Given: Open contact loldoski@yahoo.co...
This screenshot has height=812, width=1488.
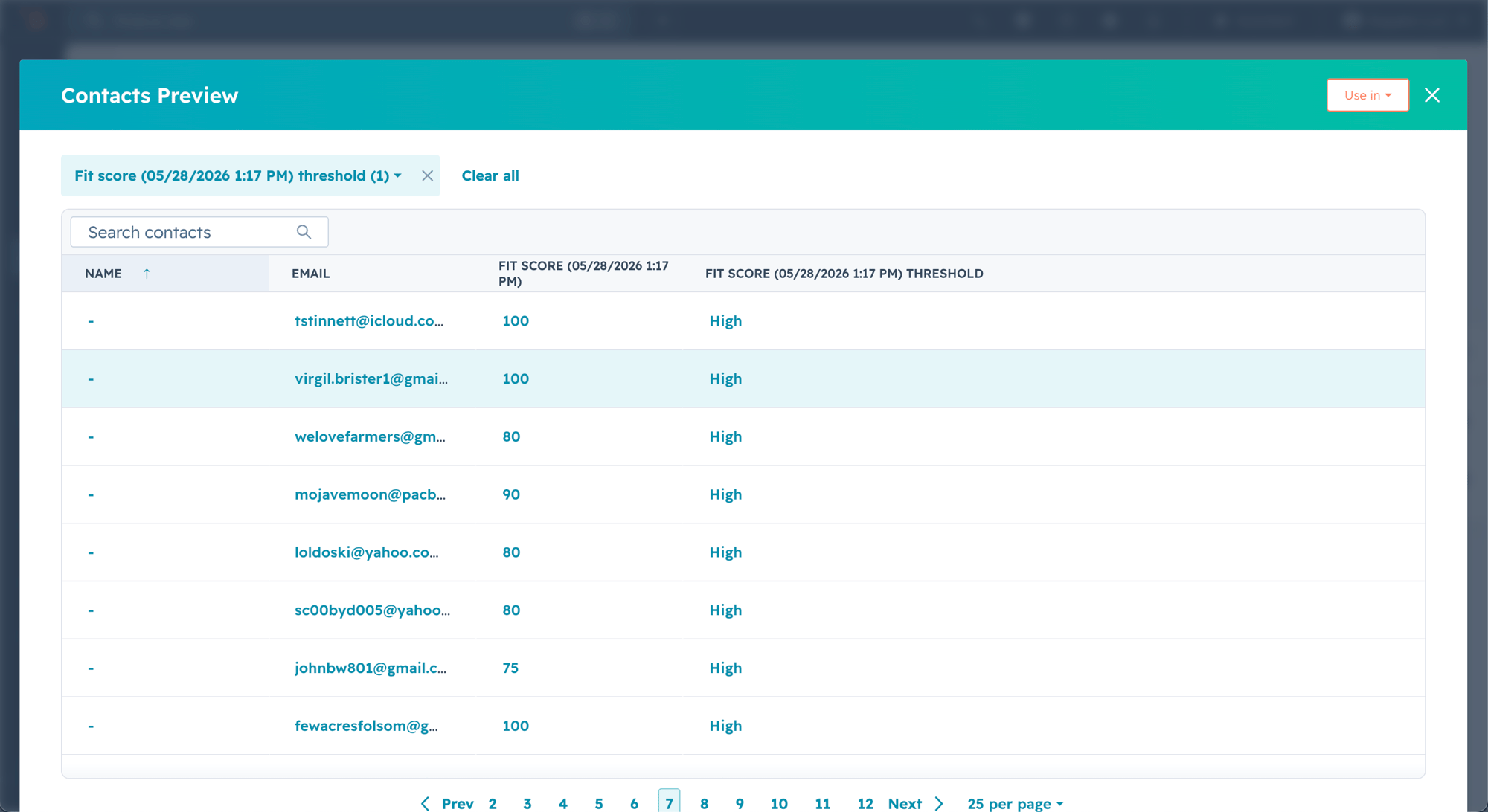Looking at the screenshot, I should [367, 552].
